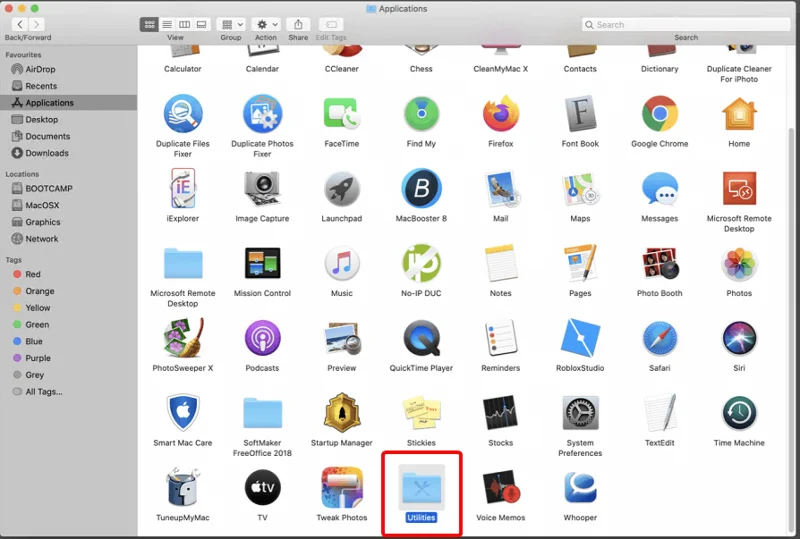Open the Duplicate Files Fixer app

point(183,114)
